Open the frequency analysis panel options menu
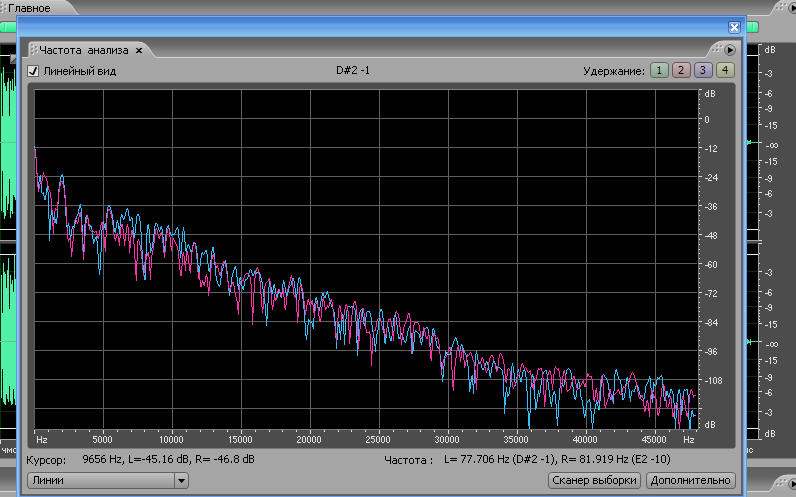The height and width of the screenshot is (497, 796). pos(729,49)
